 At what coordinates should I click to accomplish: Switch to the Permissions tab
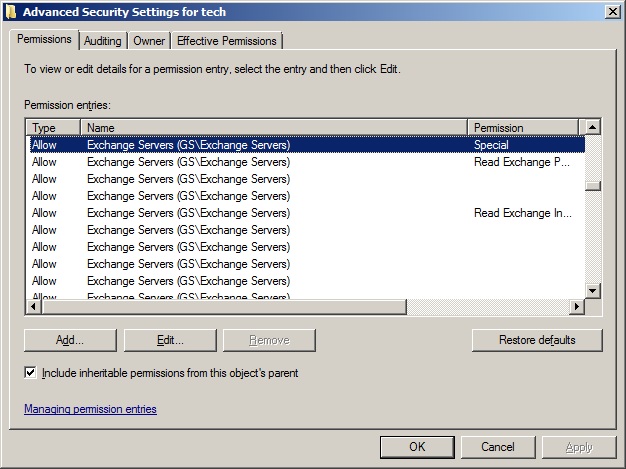[x=44, y=40]
